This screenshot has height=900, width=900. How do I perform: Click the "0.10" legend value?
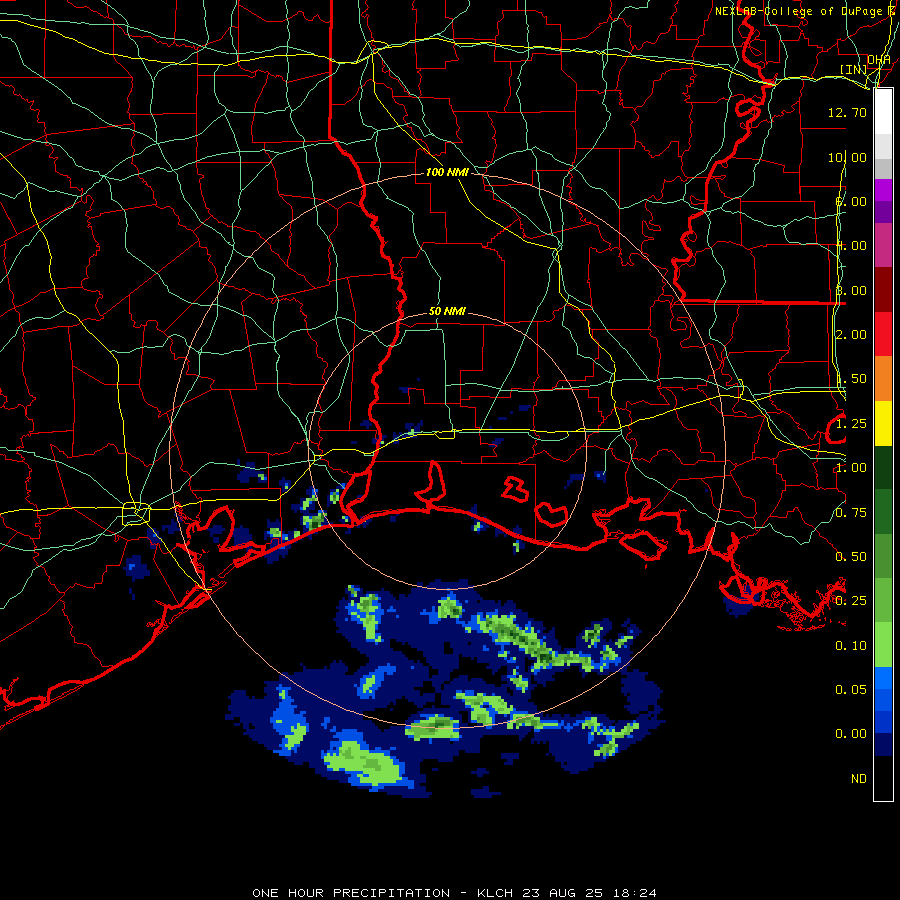click(x=851, y=646)
